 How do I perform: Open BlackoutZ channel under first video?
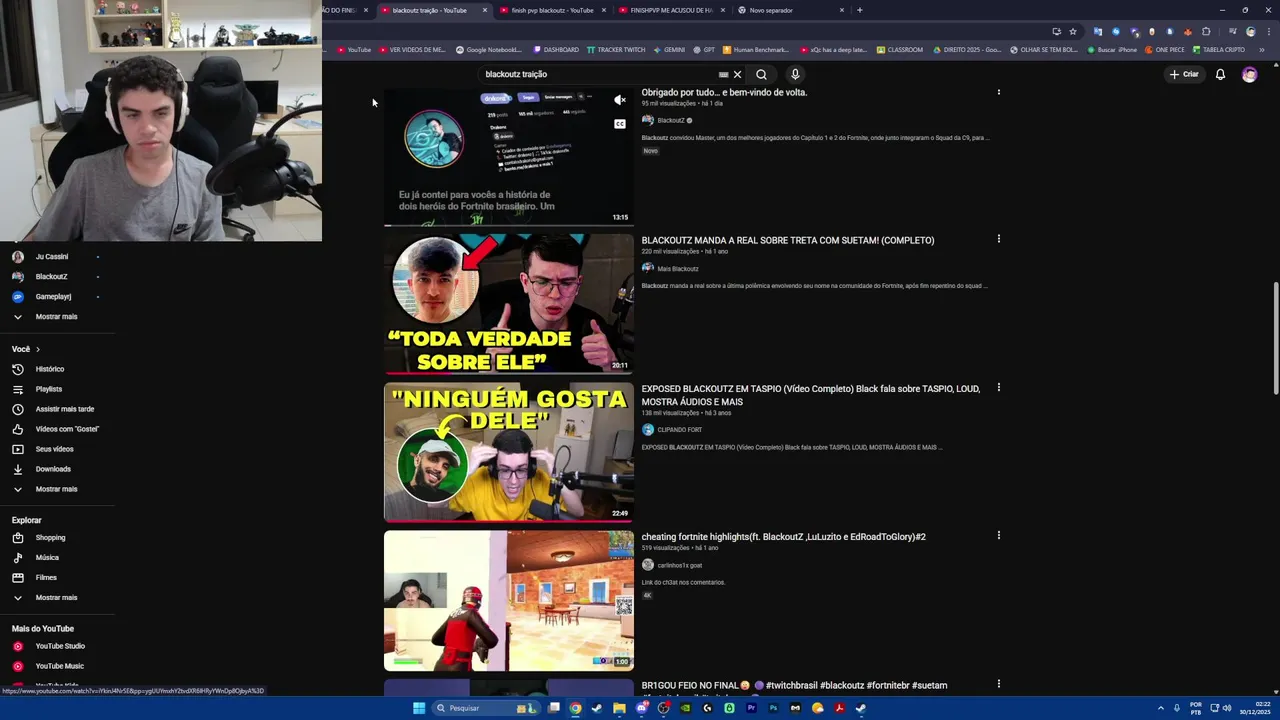(671, 120)
